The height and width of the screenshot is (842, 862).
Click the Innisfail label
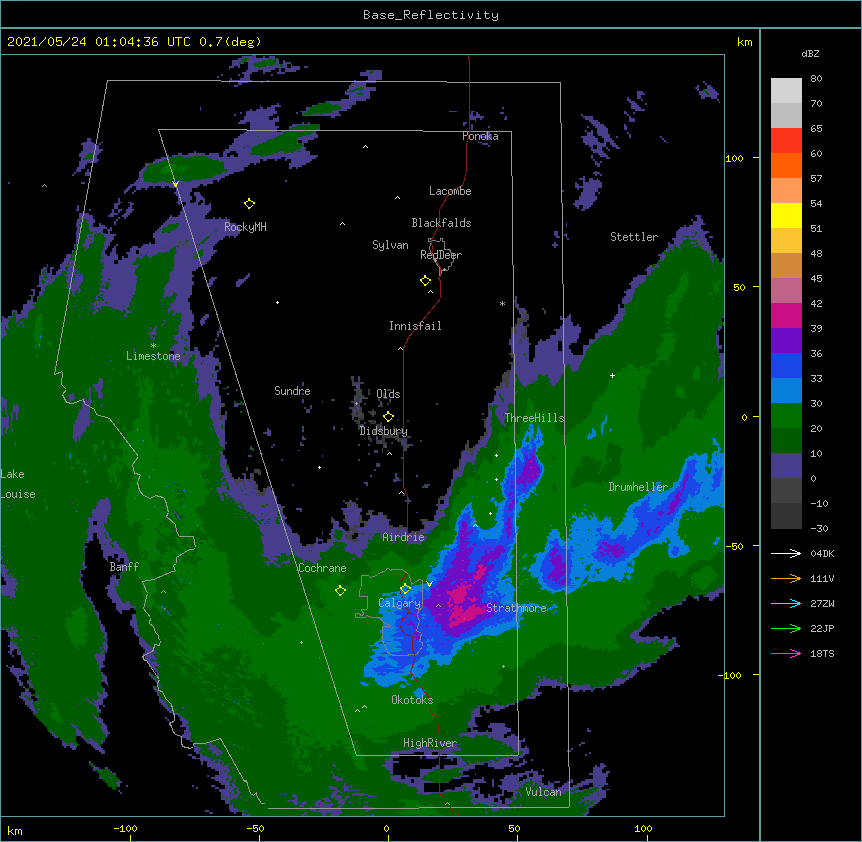pyautogui.click(x=415, y=326)
